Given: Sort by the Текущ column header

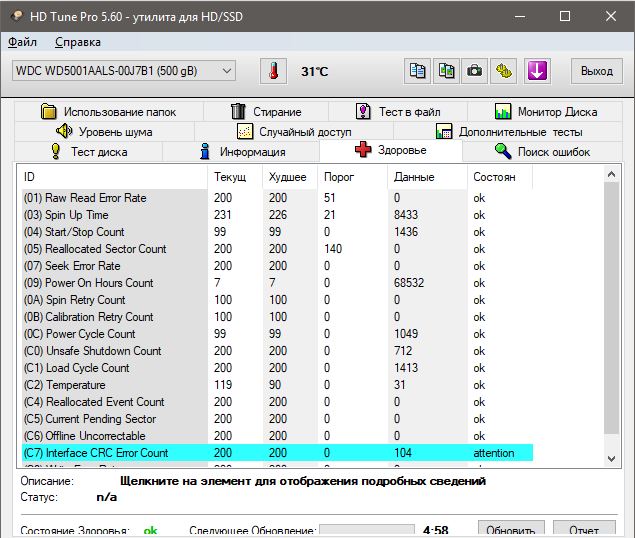Looking at the screenshot, I should pos(235,177).
